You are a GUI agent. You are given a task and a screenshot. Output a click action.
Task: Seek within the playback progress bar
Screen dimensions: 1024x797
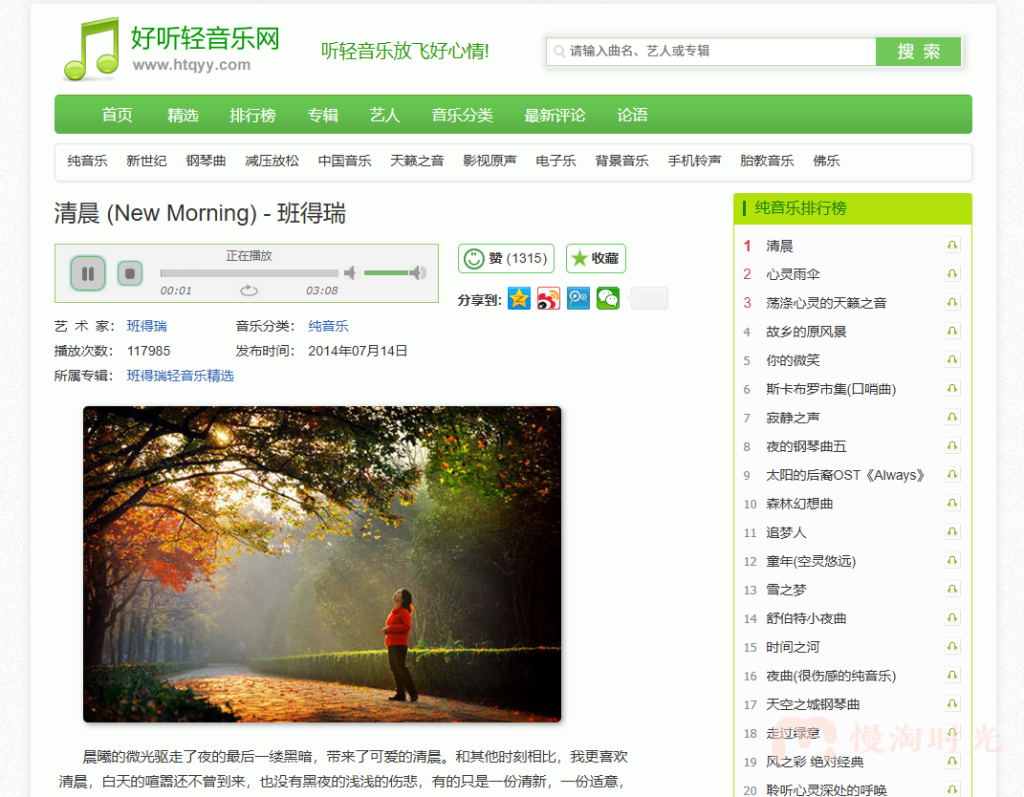click(x=249, y=273)
